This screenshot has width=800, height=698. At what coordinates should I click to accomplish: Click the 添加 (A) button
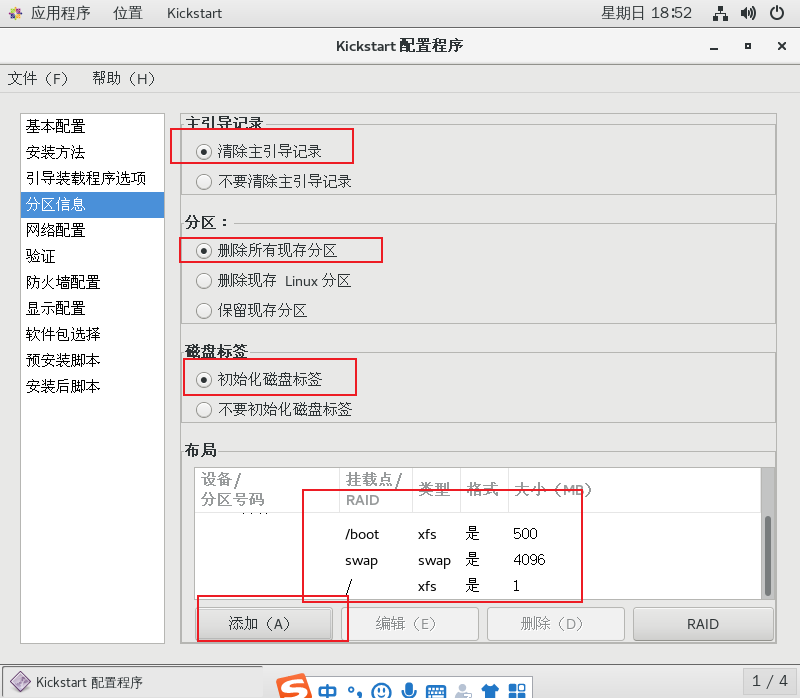click(x=265, y=624)
